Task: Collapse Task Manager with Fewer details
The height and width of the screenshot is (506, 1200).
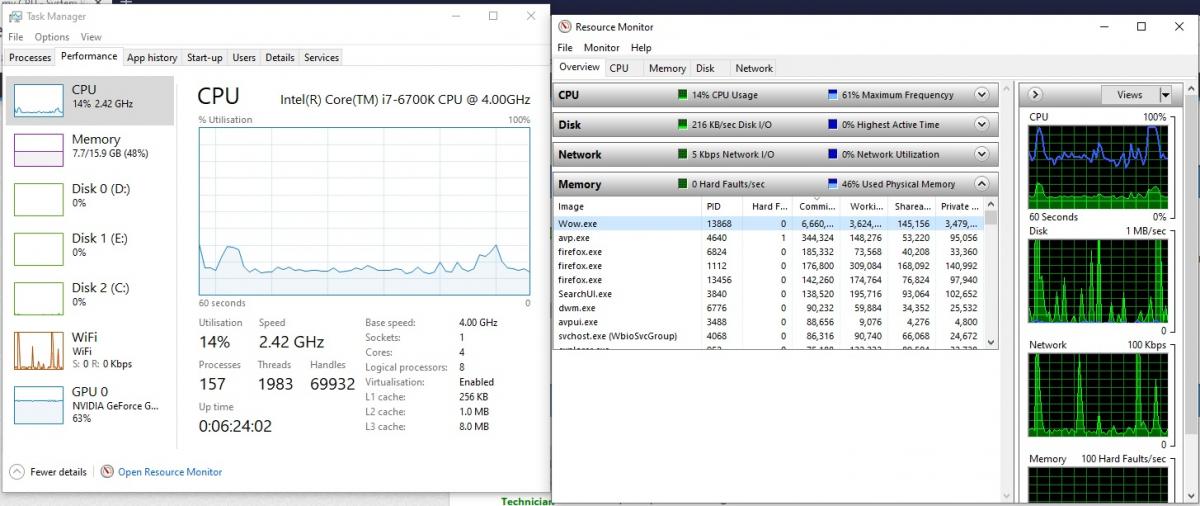Action: (x=48, y=472)
